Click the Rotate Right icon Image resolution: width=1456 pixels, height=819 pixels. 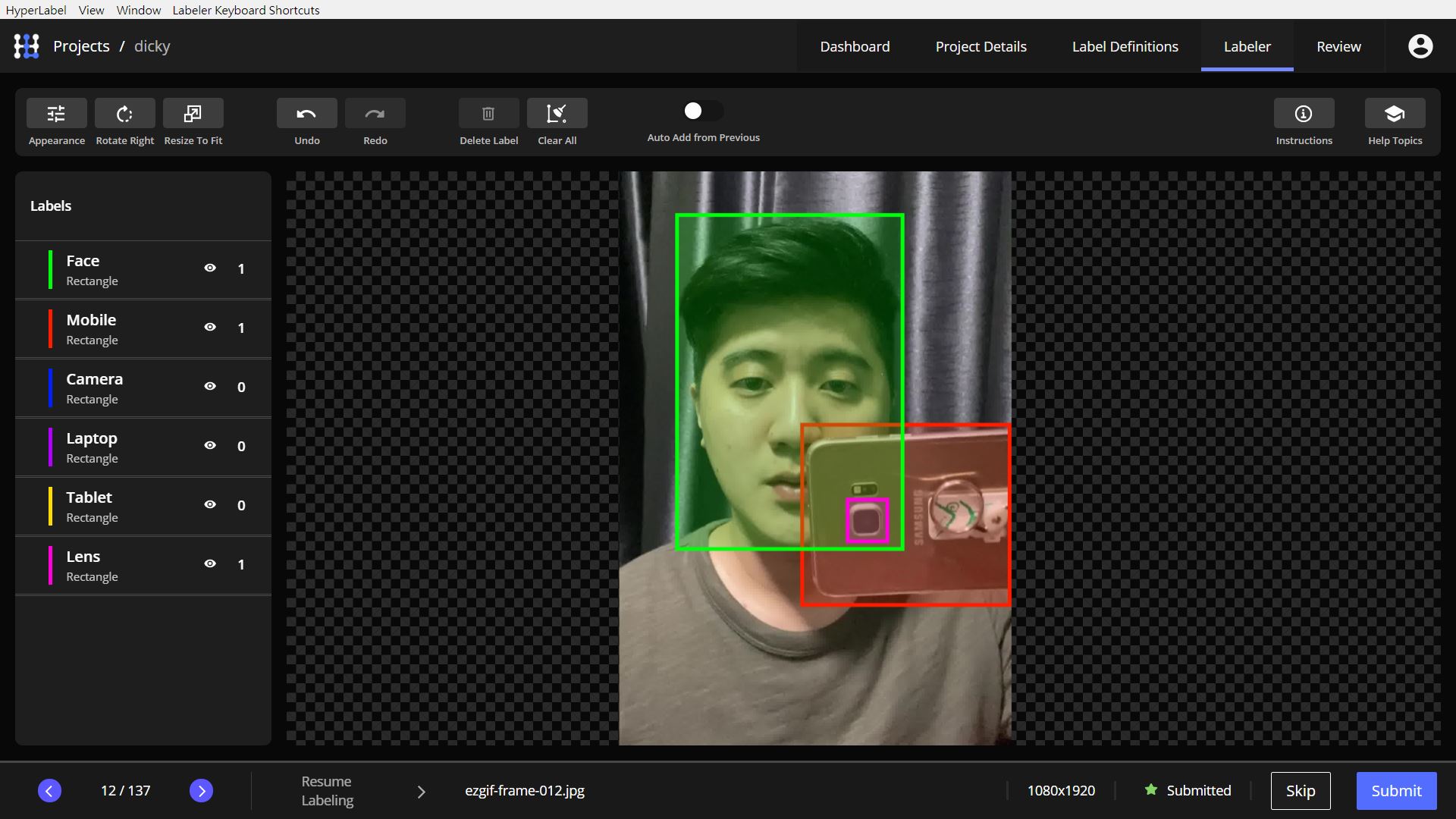point(124,114)
